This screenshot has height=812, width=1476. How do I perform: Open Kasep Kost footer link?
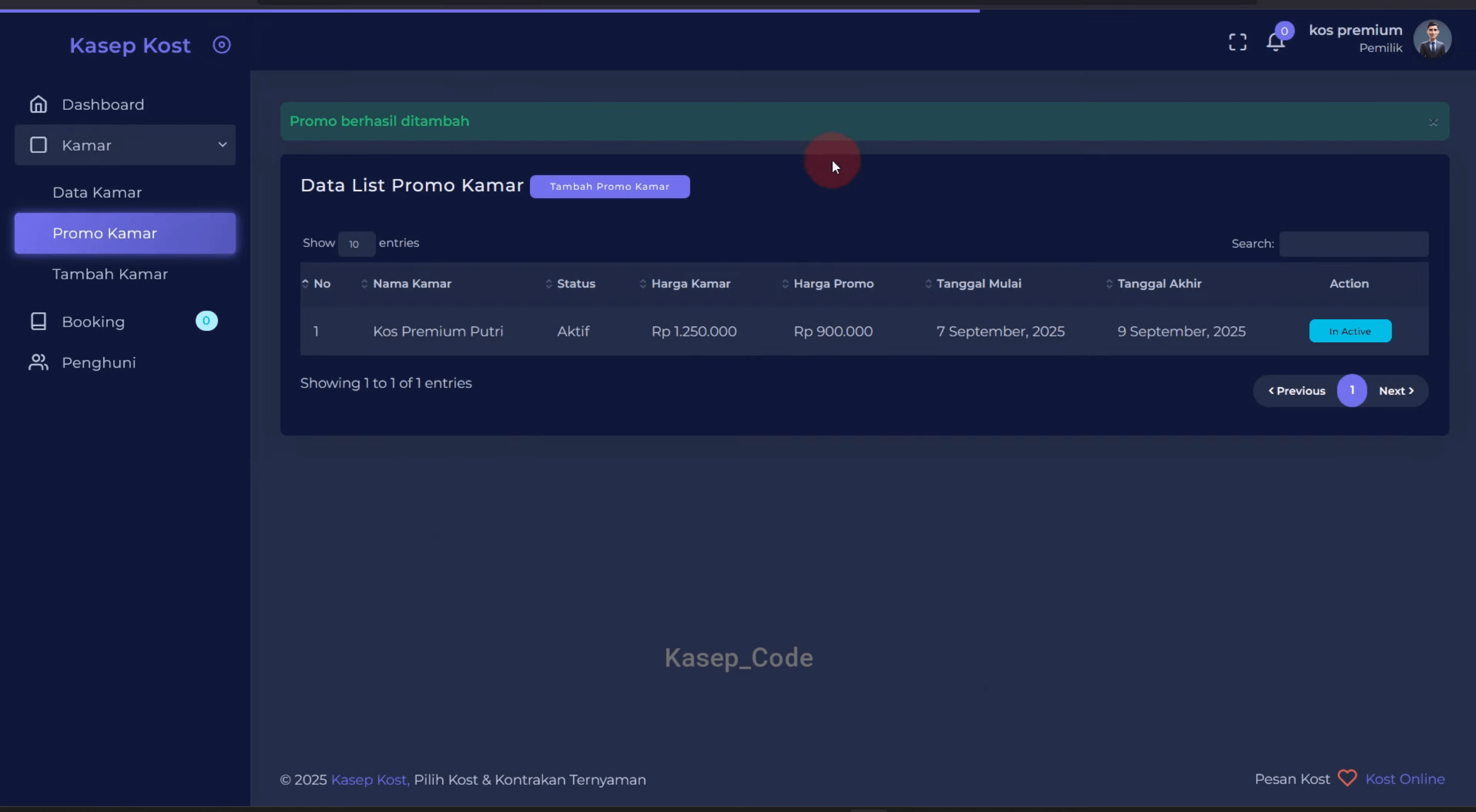coord(370,780)
